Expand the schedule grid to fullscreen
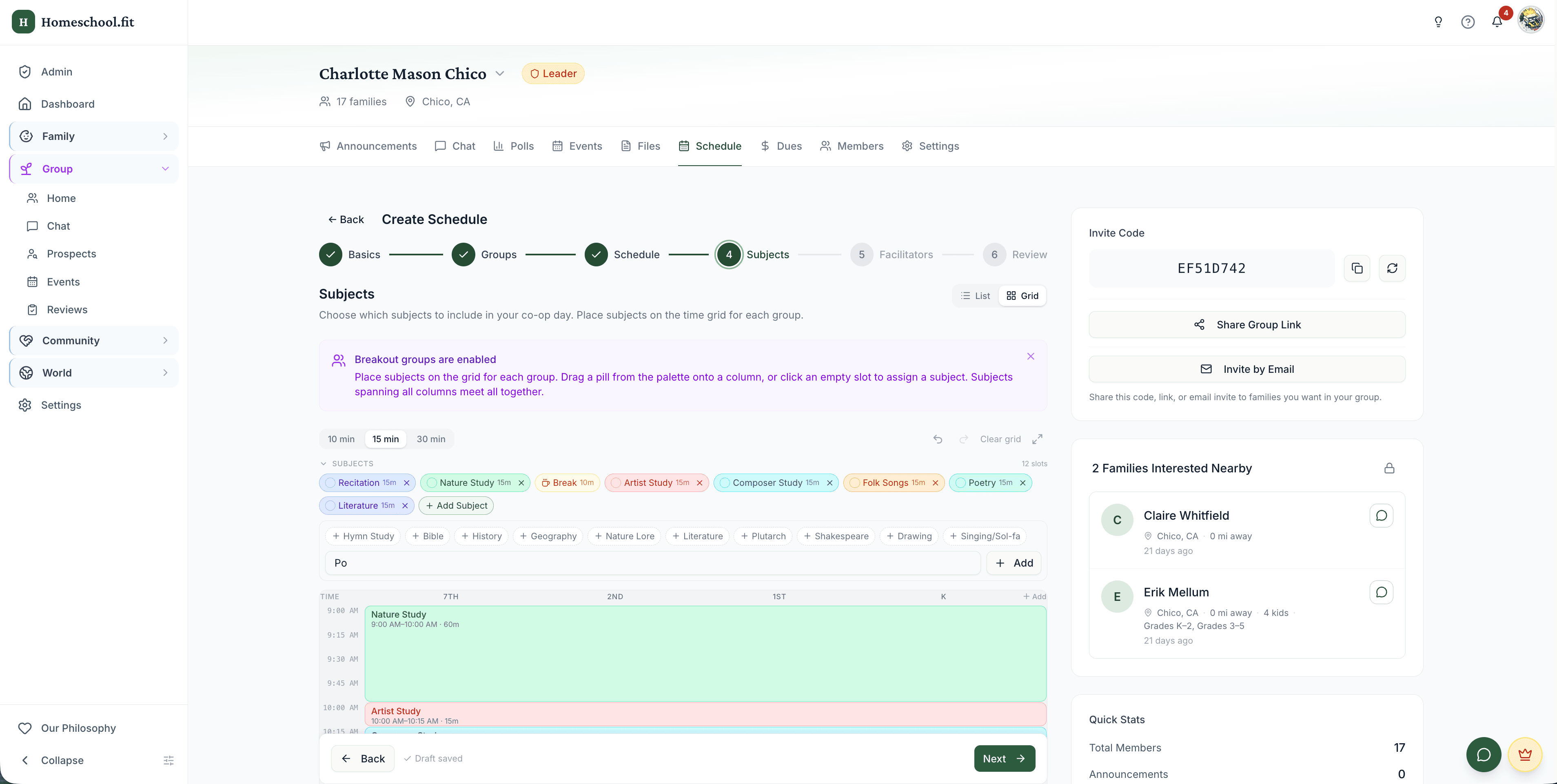 pos(1037,439)
